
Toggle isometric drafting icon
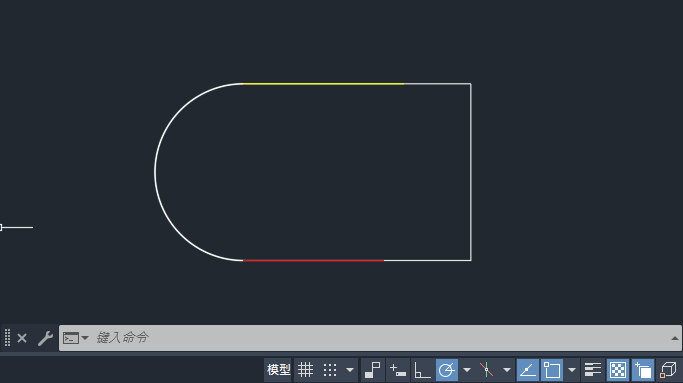(x=487, y=370)
